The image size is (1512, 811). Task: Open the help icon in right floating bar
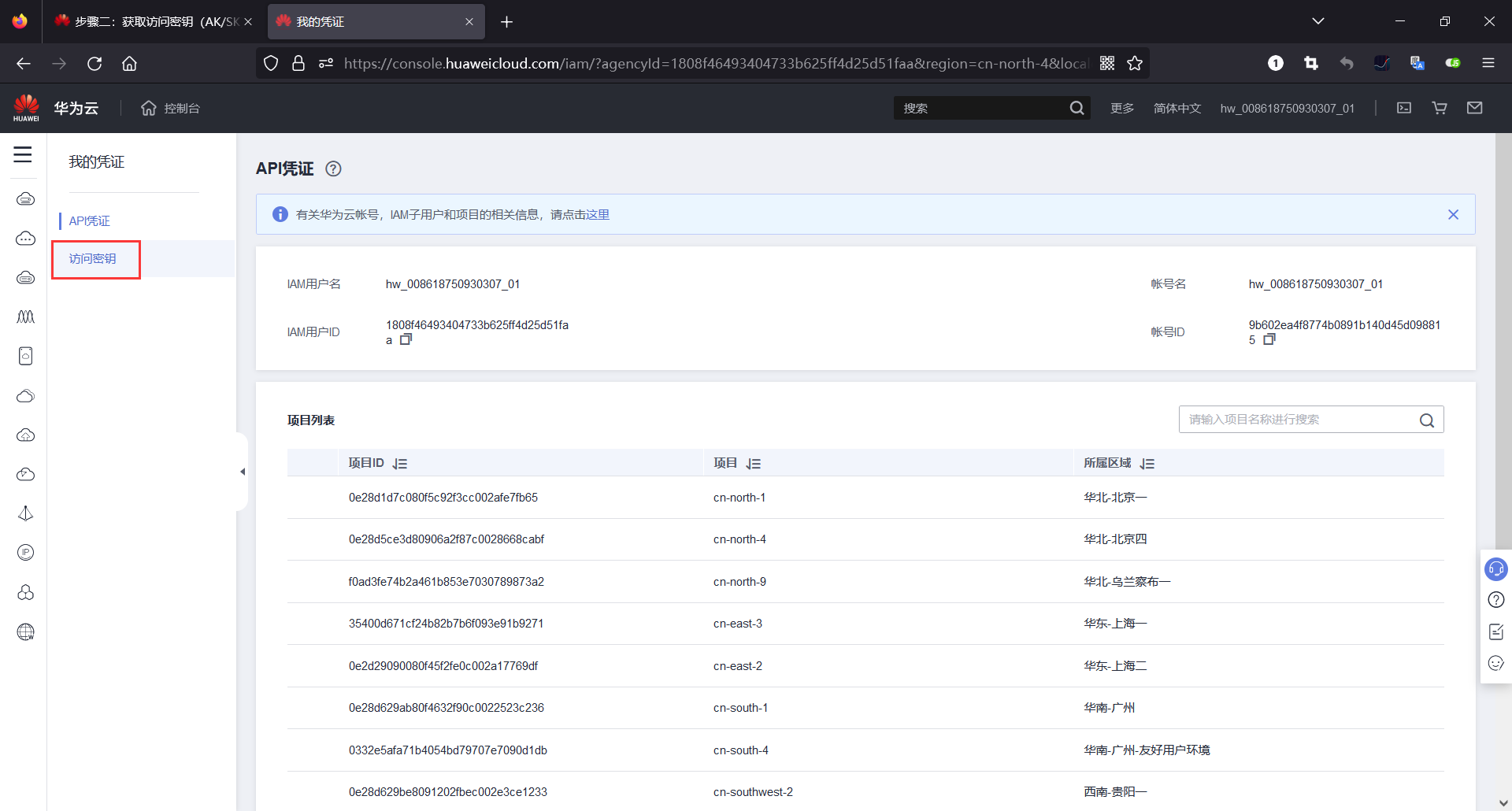click(1496, 600)
